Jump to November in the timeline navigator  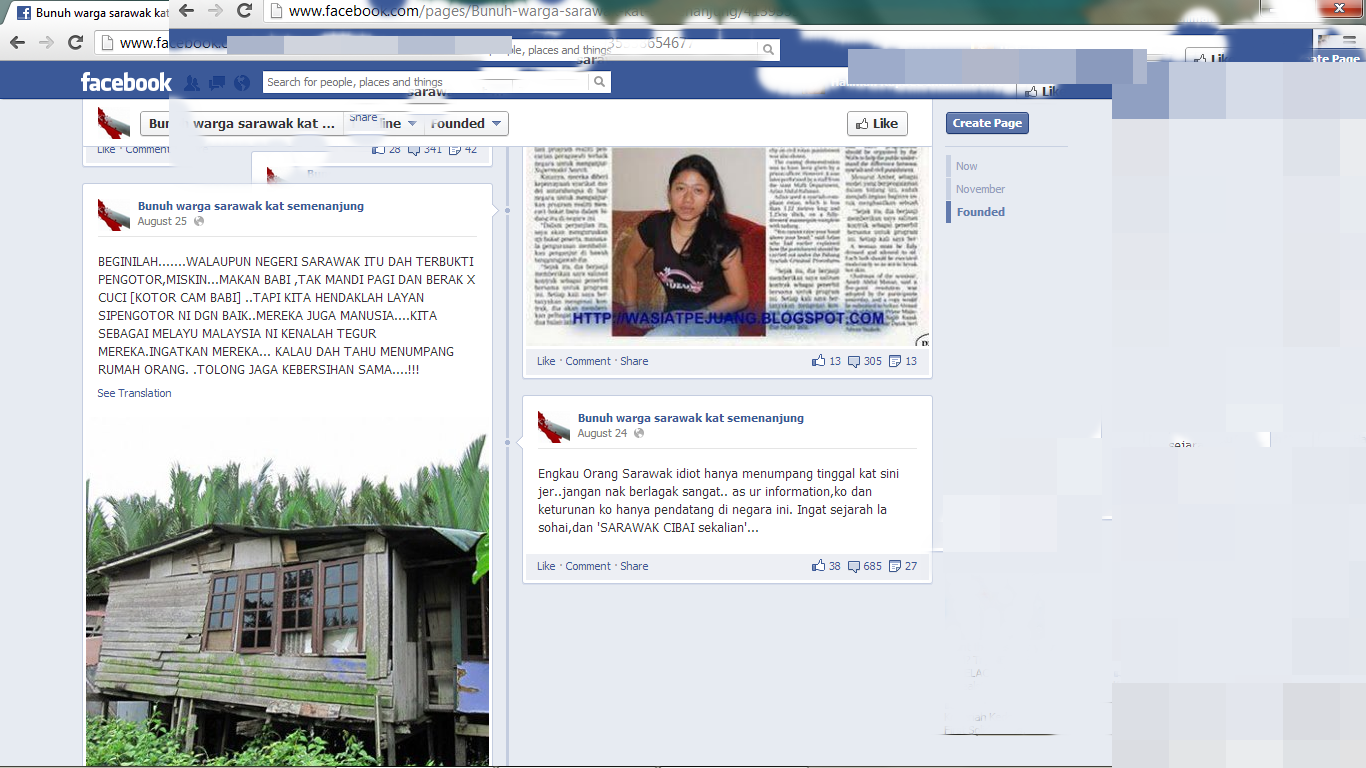click(980, 189)
